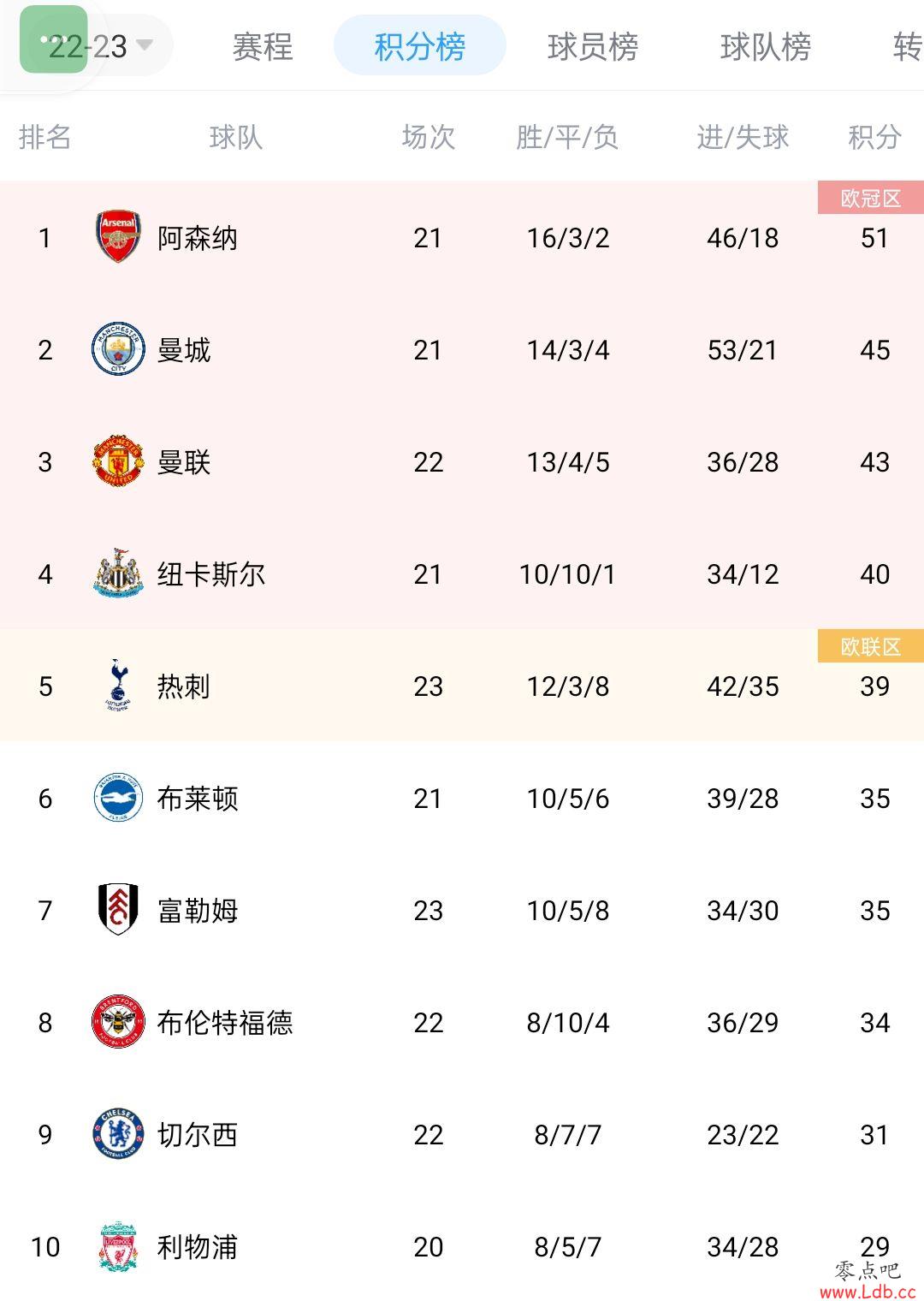The height and width of the screenshot is (1301, 924).
Task: Go to the 球队榜 tab
Action: (x=766, y=46)
